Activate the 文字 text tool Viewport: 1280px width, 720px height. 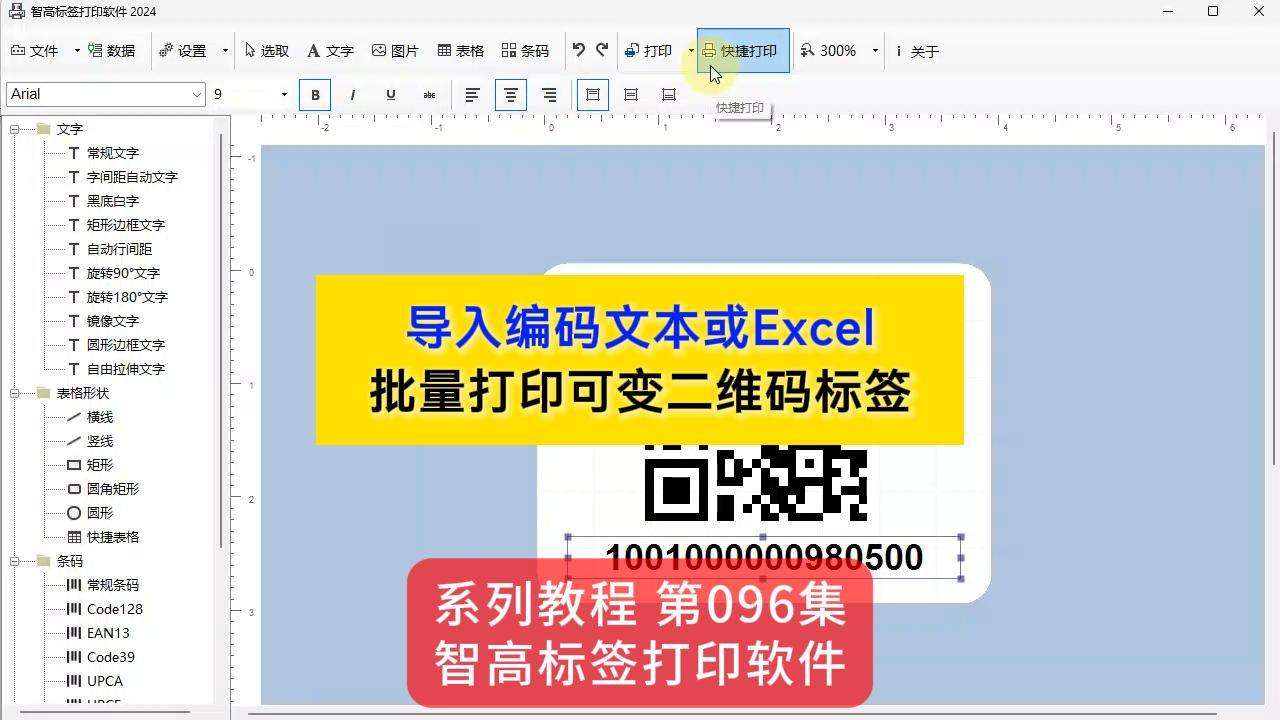click(x=330, y=50)
